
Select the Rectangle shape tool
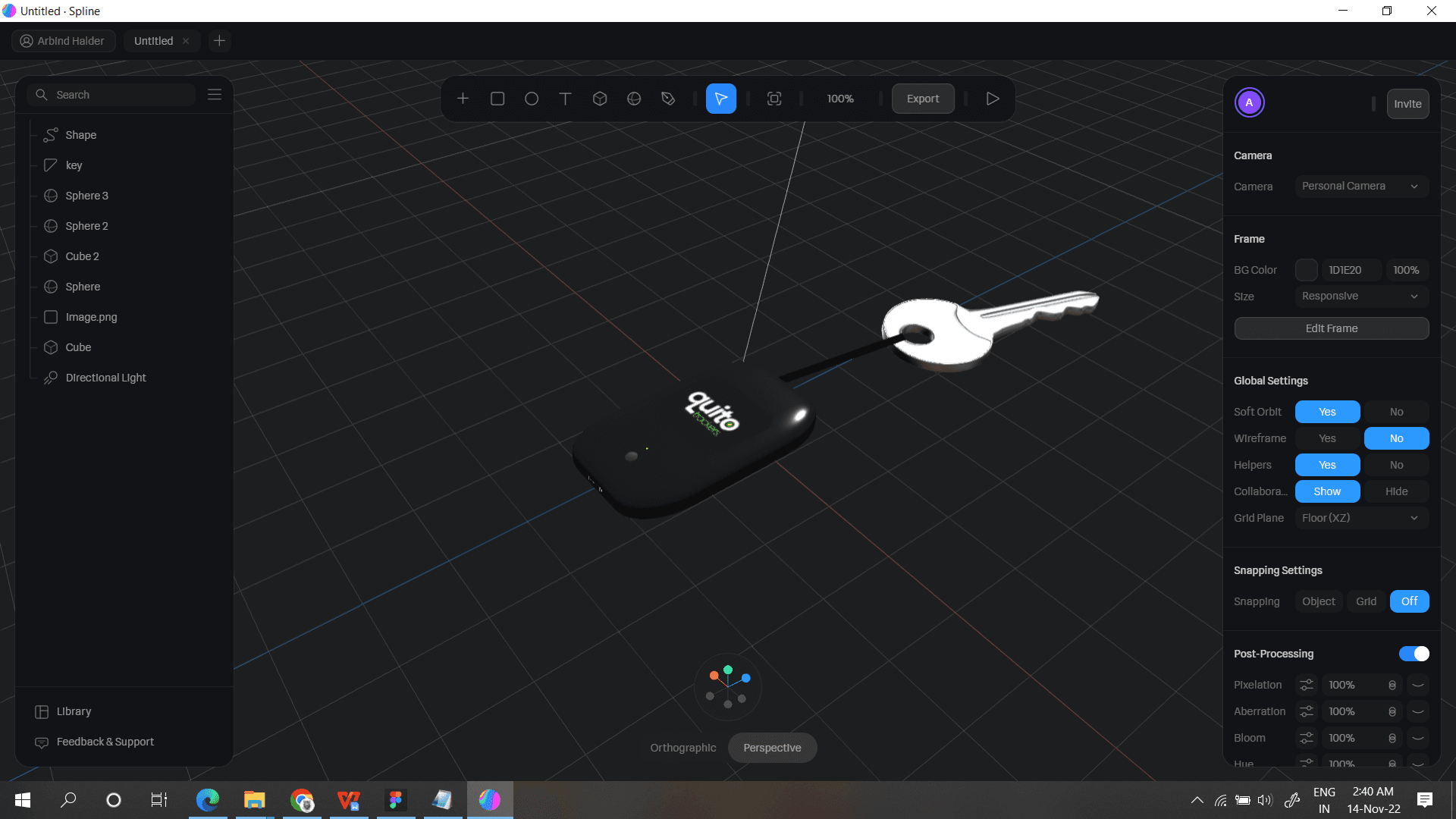(497, 99)
